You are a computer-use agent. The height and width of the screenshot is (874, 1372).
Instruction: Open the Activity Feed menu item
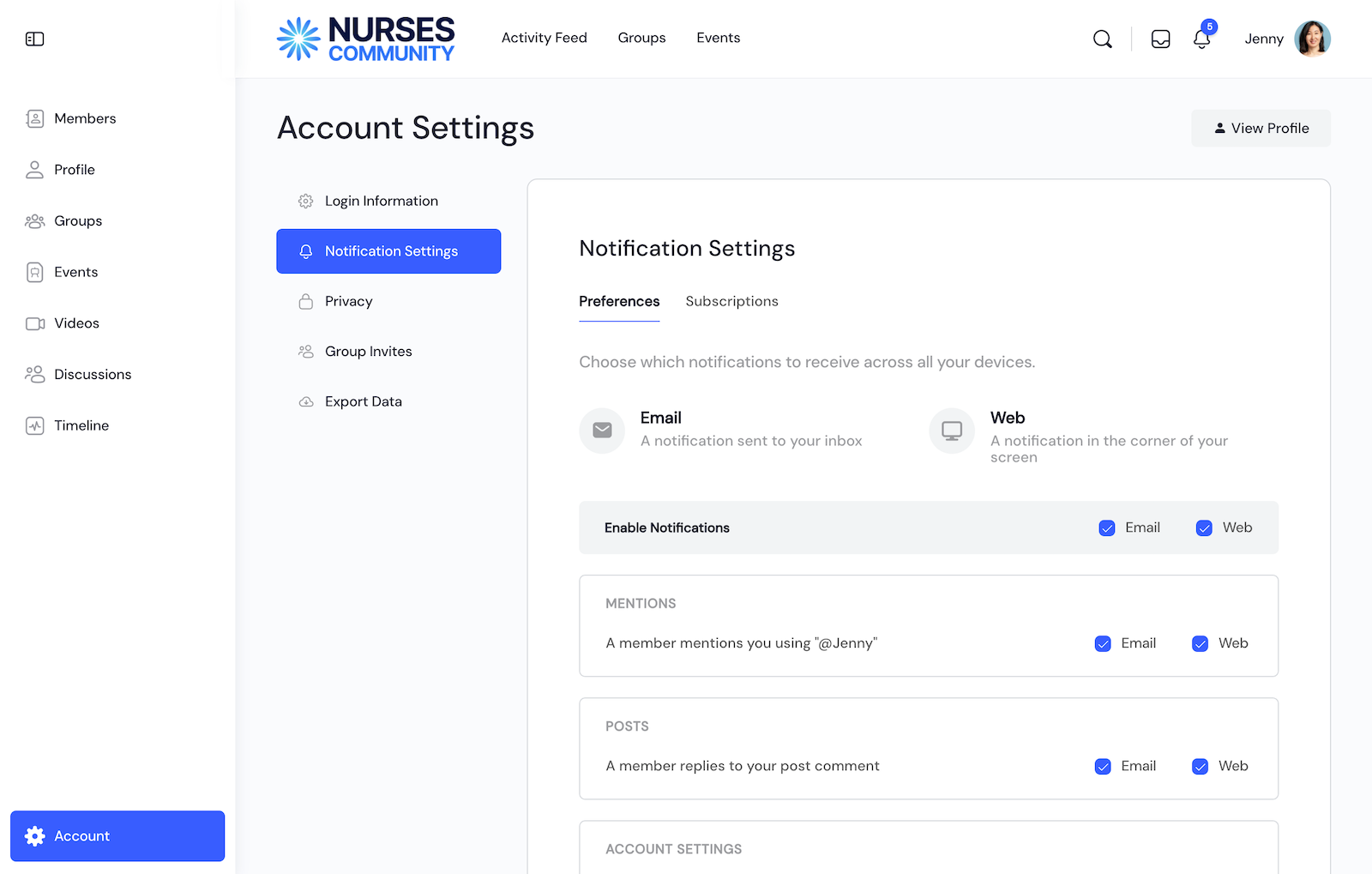545,38
